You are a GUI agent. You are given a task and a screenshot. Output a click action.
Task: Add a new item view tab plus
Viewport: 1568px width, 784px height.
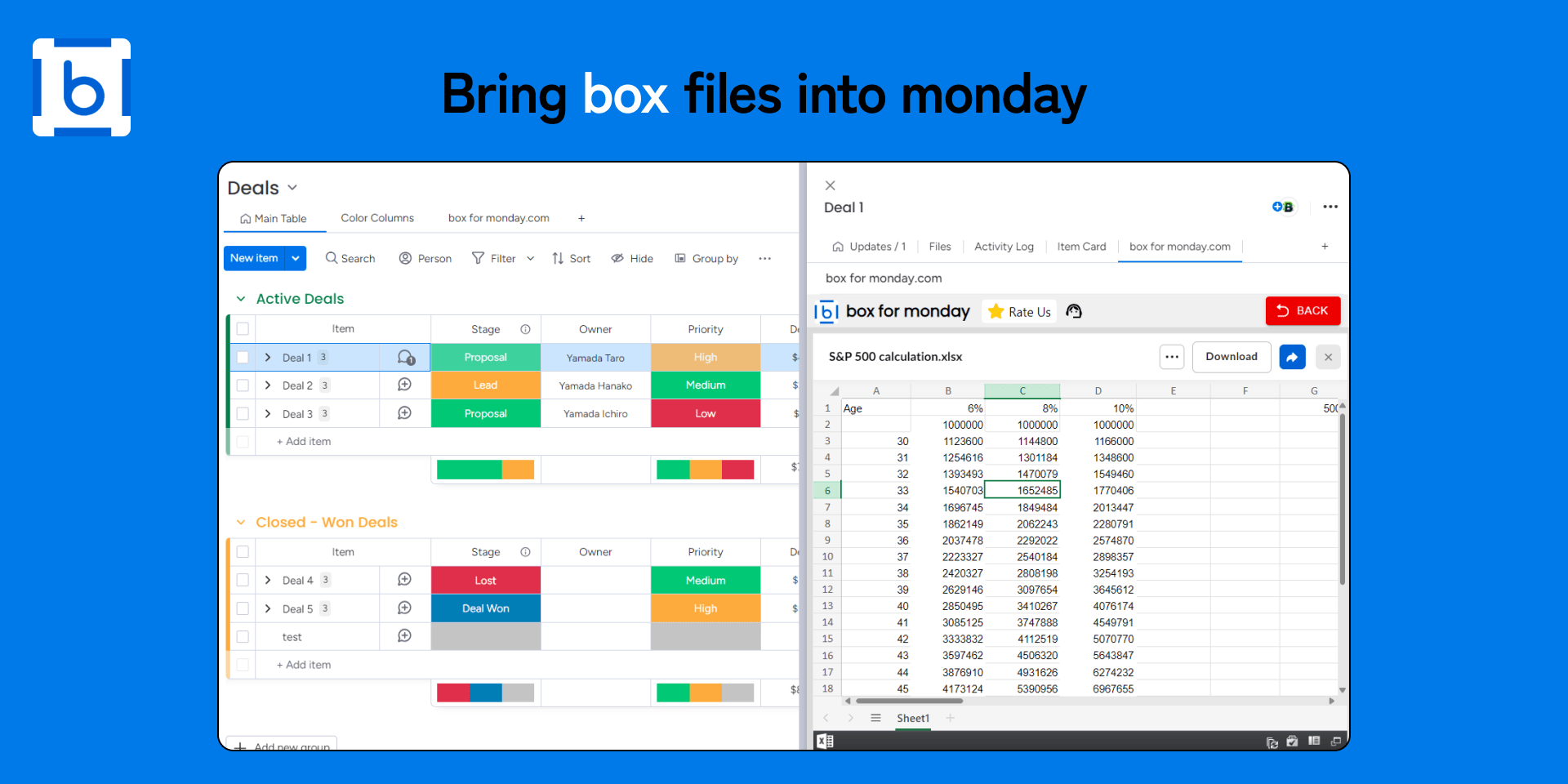coord(1325,246)
